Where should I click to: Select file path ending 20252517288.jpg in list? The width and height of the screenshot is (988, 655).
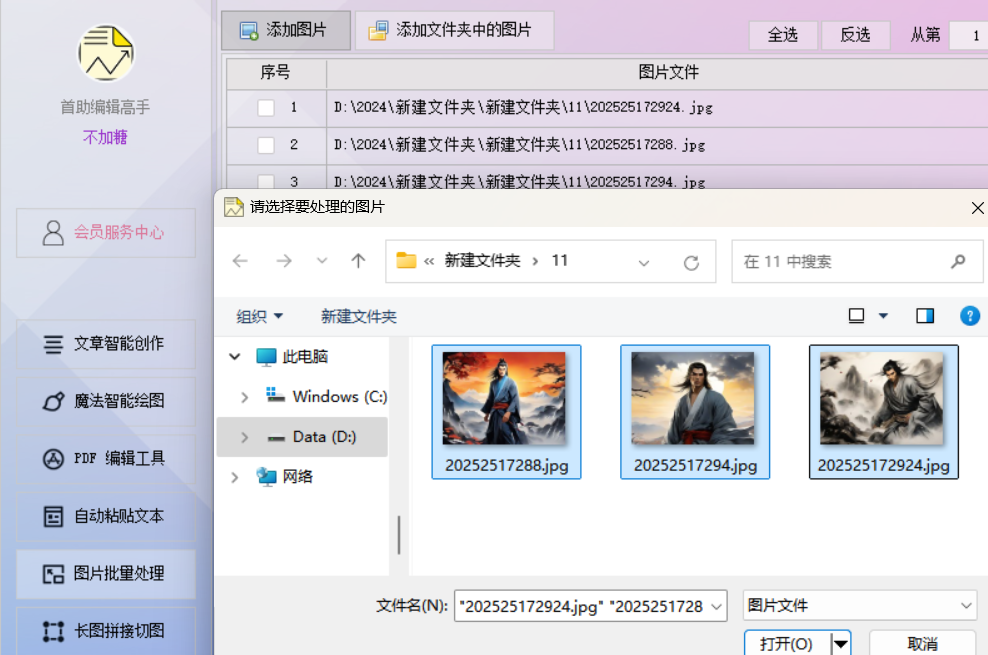point(519,145)
